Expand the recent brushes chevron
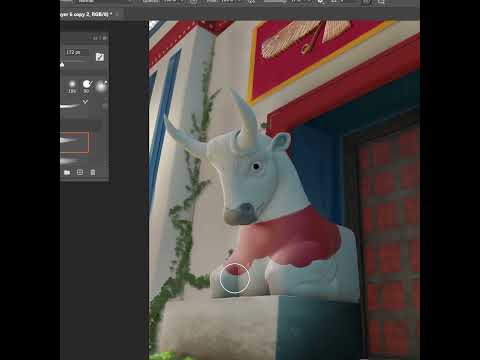This screenshot has width=480, height=360. click(x=85, y=102)
